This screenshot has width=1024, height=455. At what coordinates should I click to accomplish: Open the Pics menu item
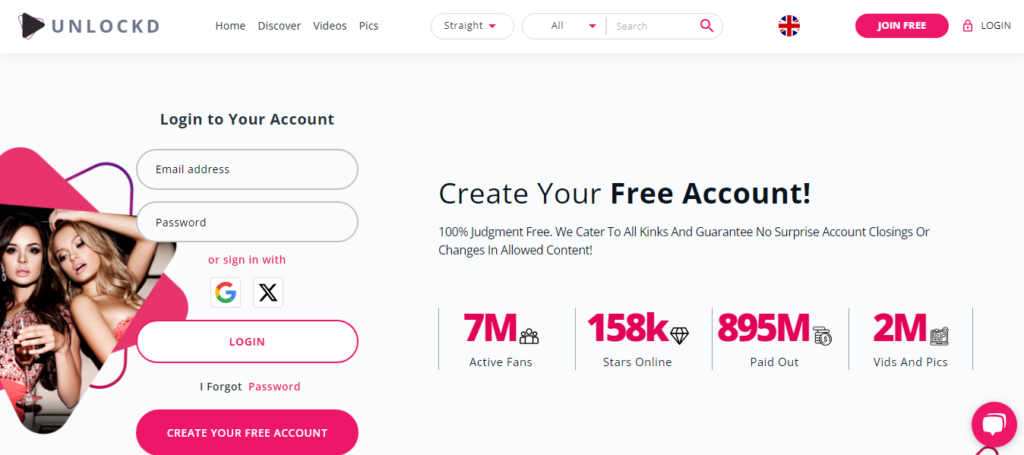point(368,26)
